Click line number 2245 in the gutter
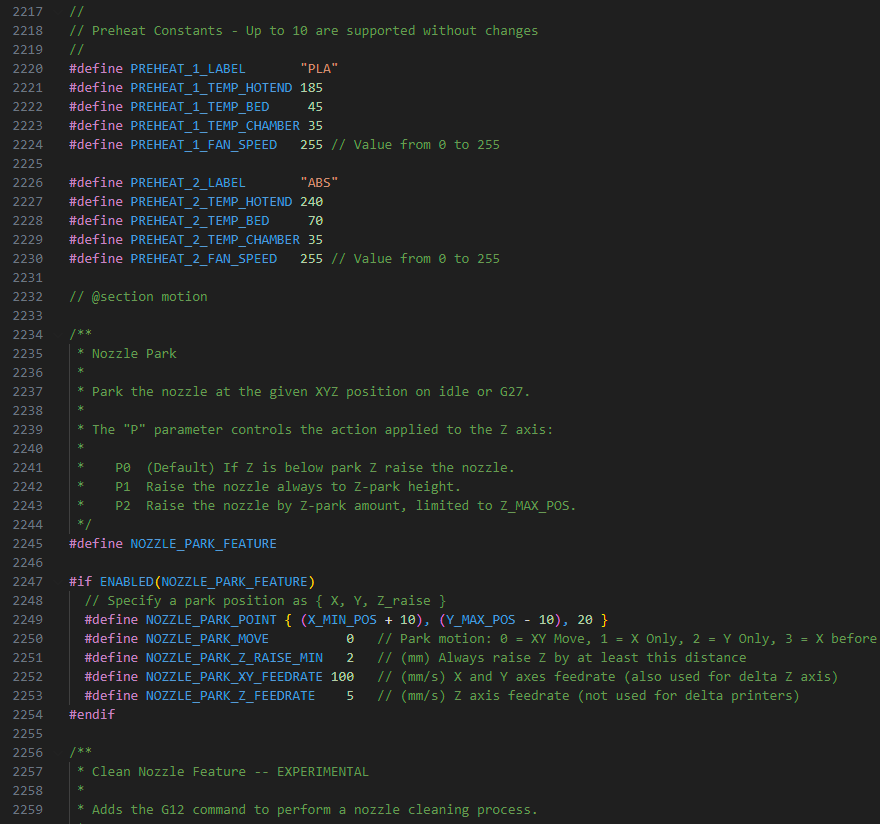 pyautogui.click(x=26, y=544)
